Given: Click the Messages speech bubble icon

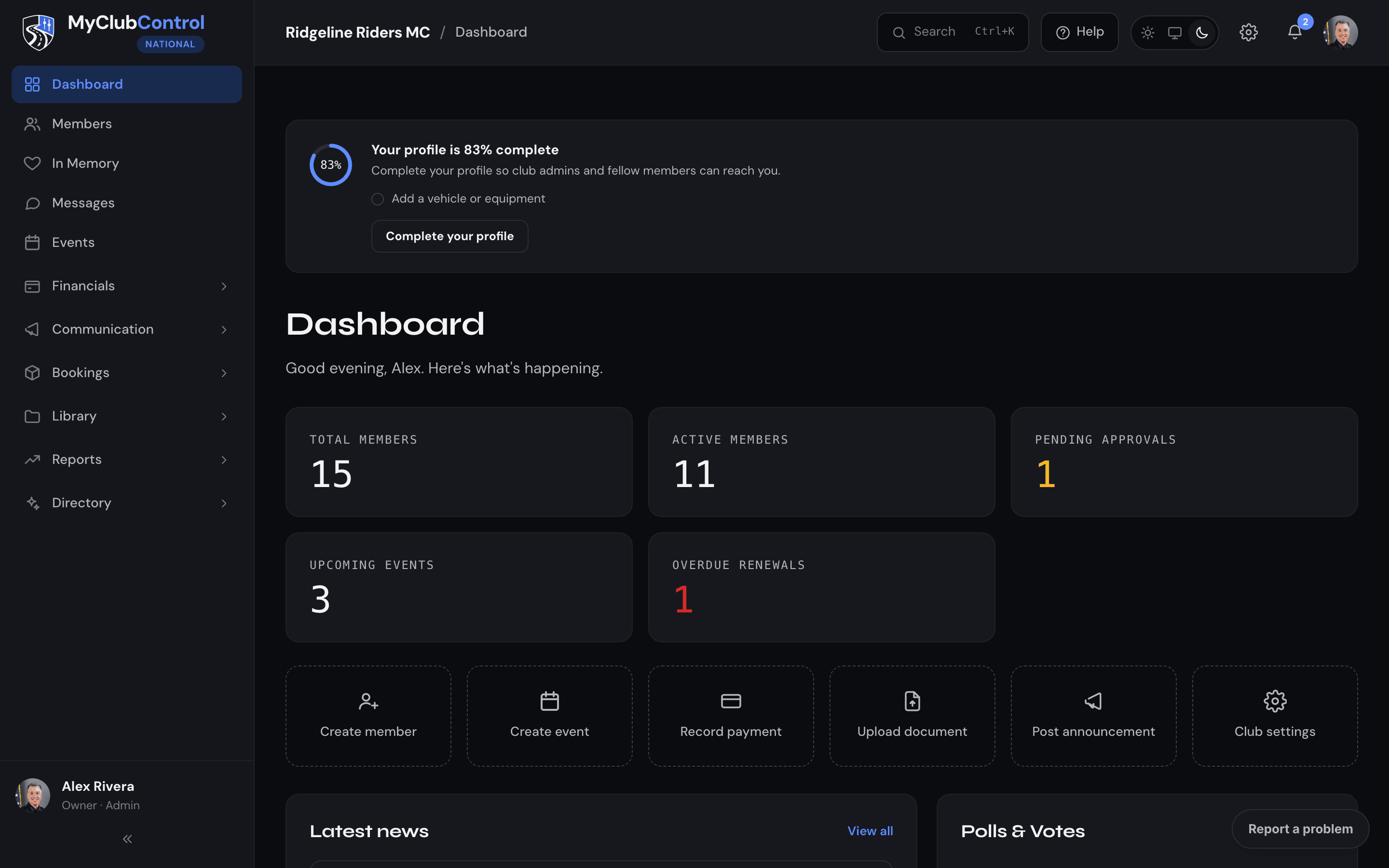Looking at the screenshot, I should [x=32, y=203].
